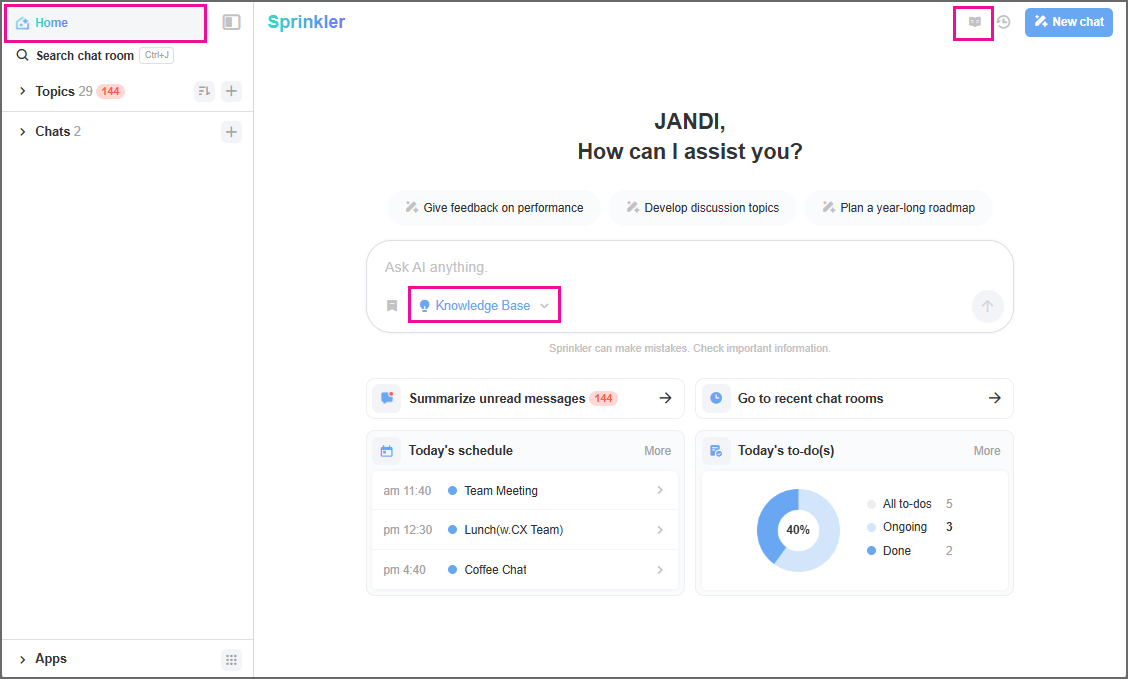Click arrow on Go to recent chat rooms
Screen dimensions: 1128x679
[994, 398]
